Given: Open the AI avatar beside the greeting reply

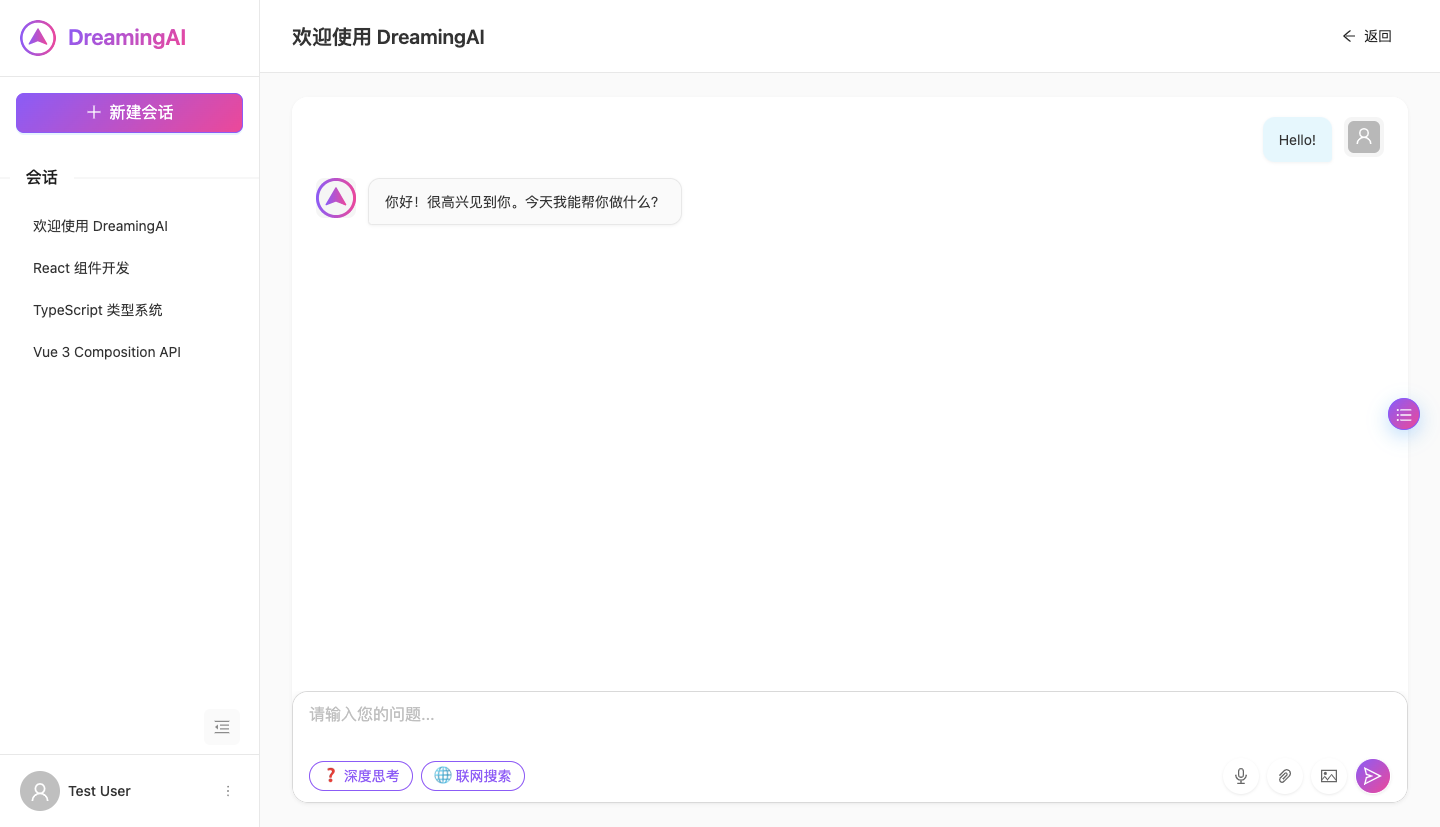Looking at the screenshot, I should [x=336, y=198].
